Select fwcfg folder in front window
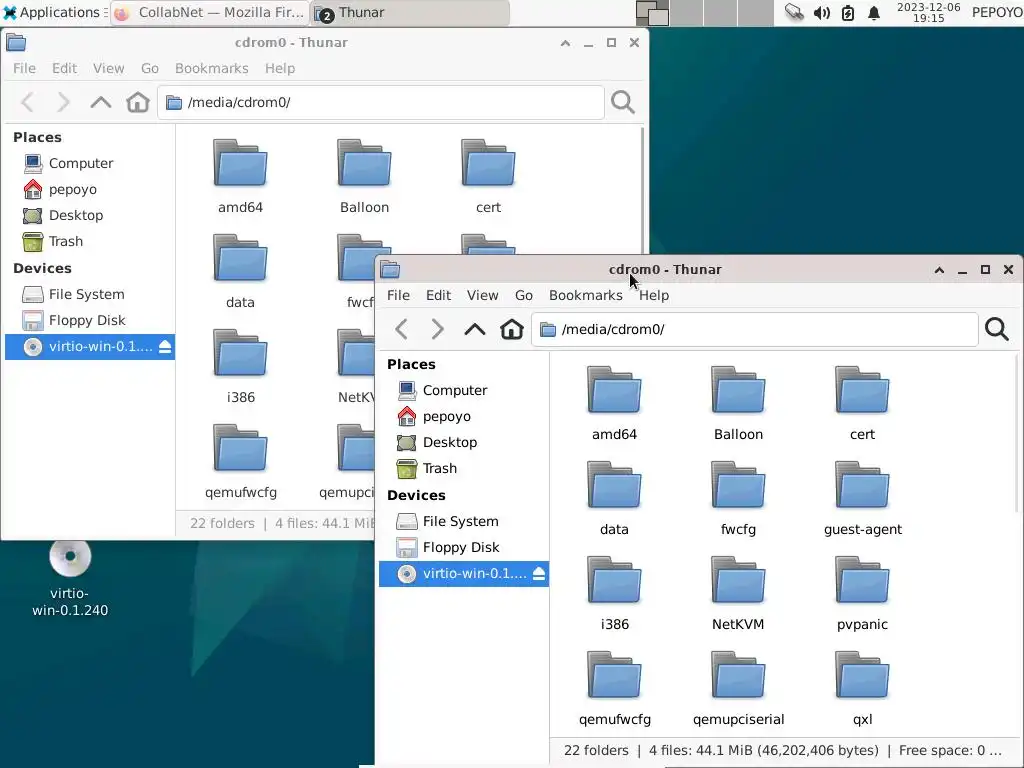Viewport: 1024px width, 768px height. click(738, 499)
